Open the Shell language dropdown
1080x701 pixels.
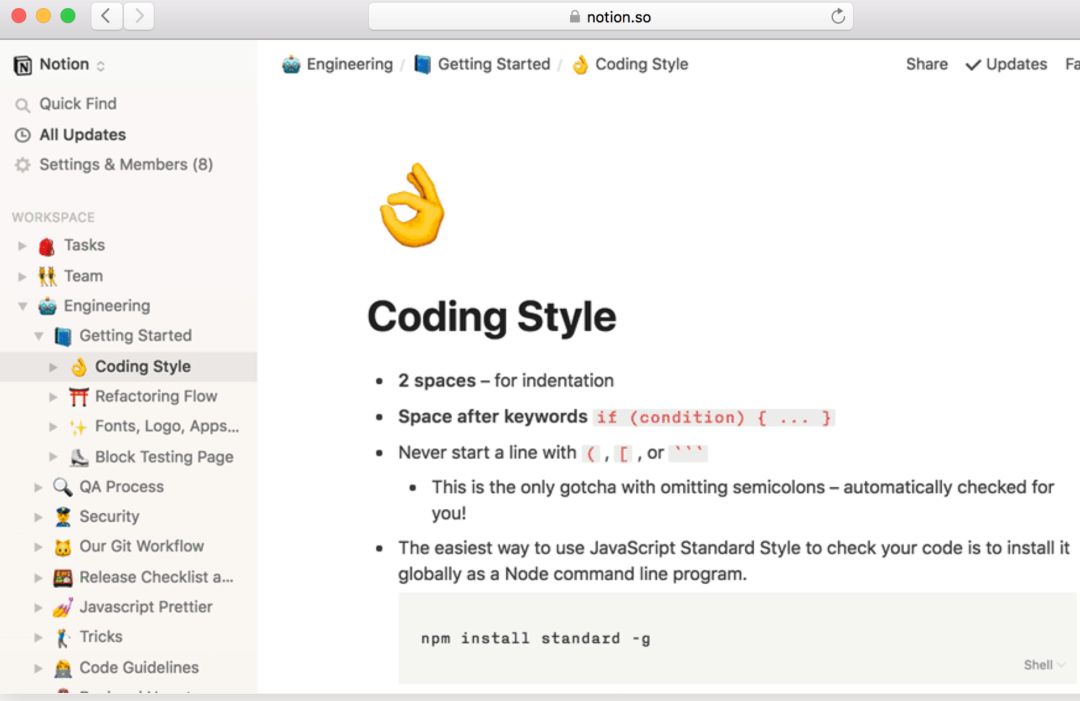(x=1044, y=665)
